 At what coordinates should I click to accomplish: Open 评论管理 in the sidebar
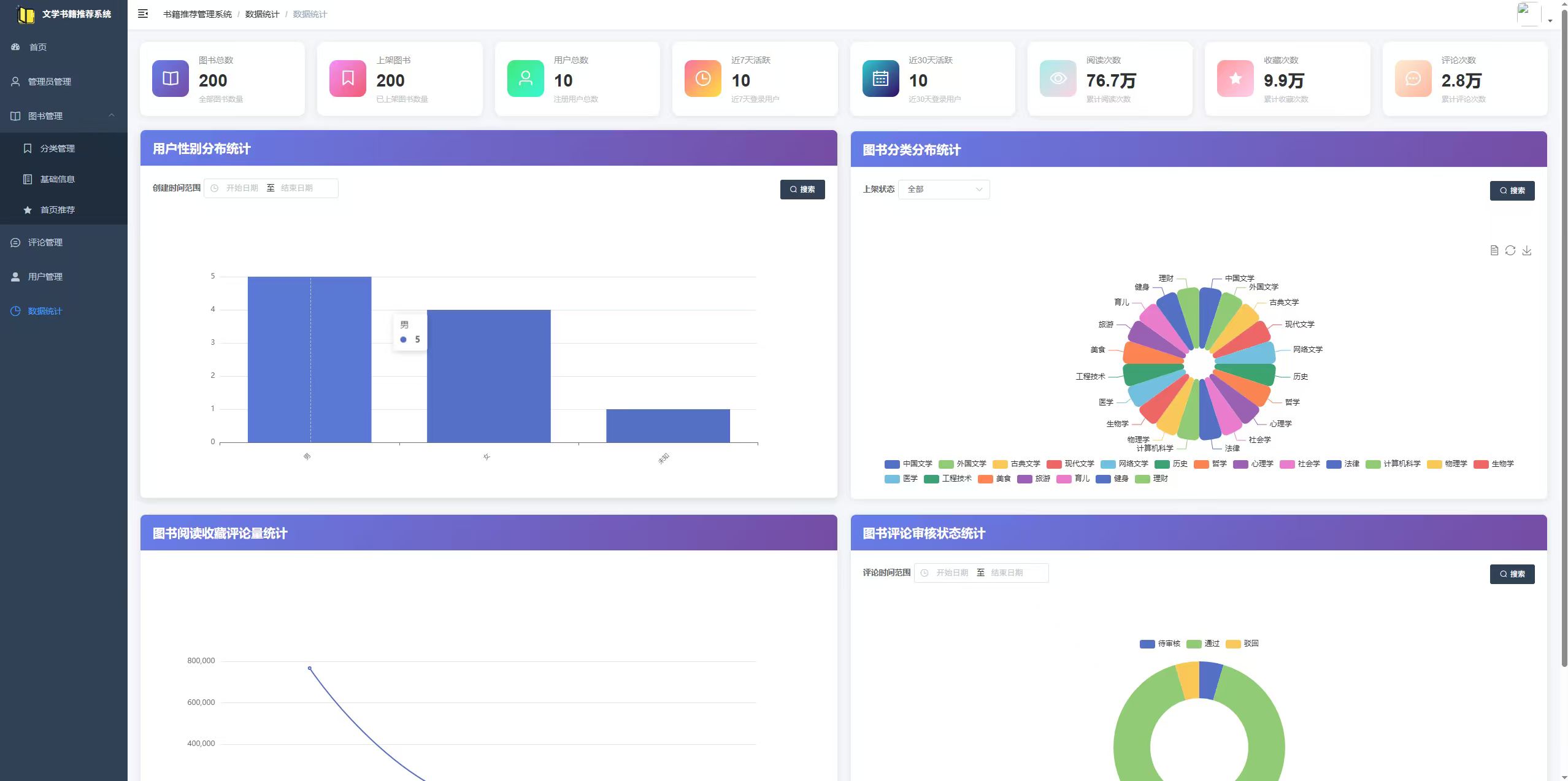pos(64,242)
